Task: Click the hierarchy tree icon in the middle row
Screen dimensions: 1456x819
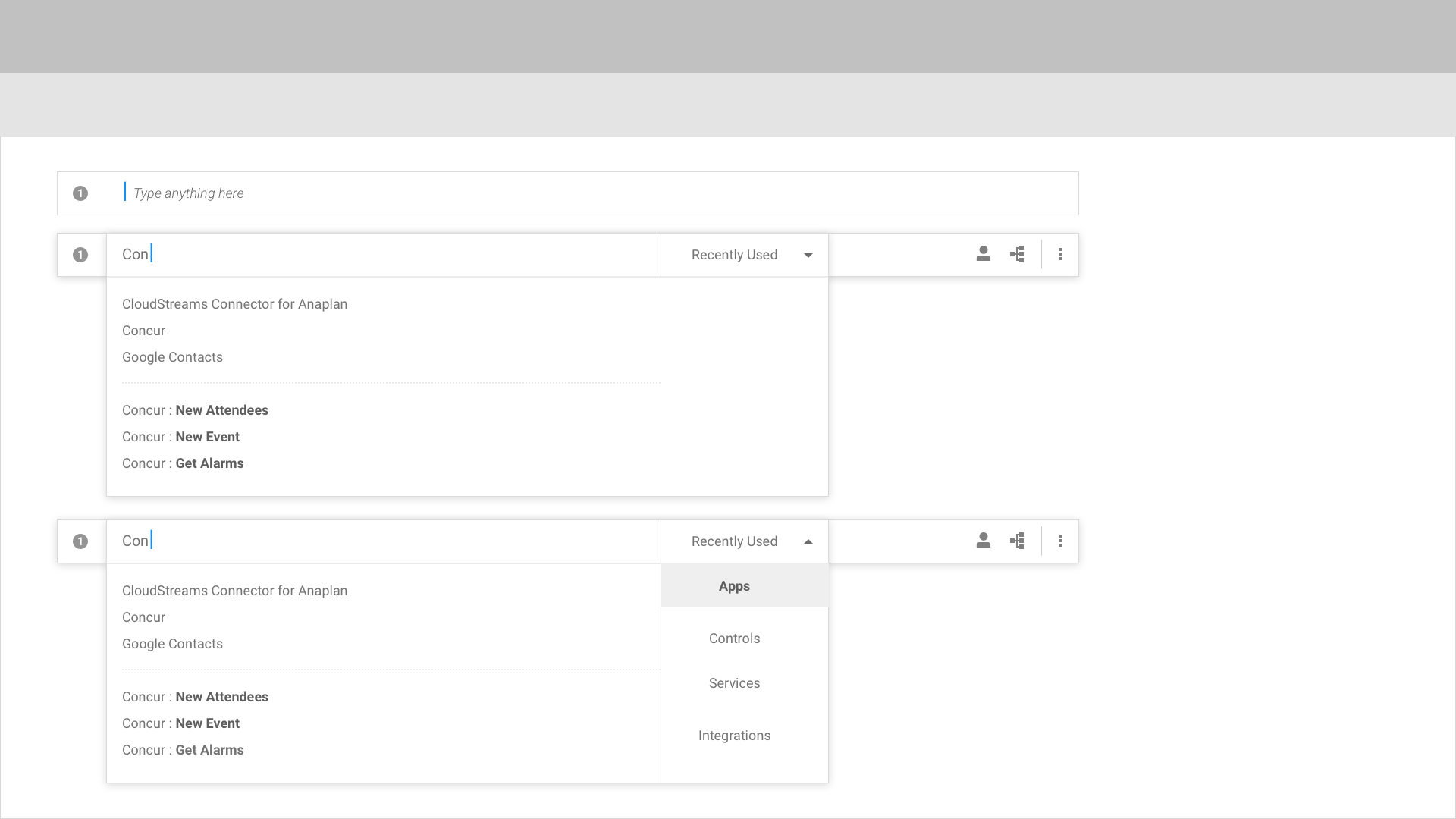Action: (1018, 254)
